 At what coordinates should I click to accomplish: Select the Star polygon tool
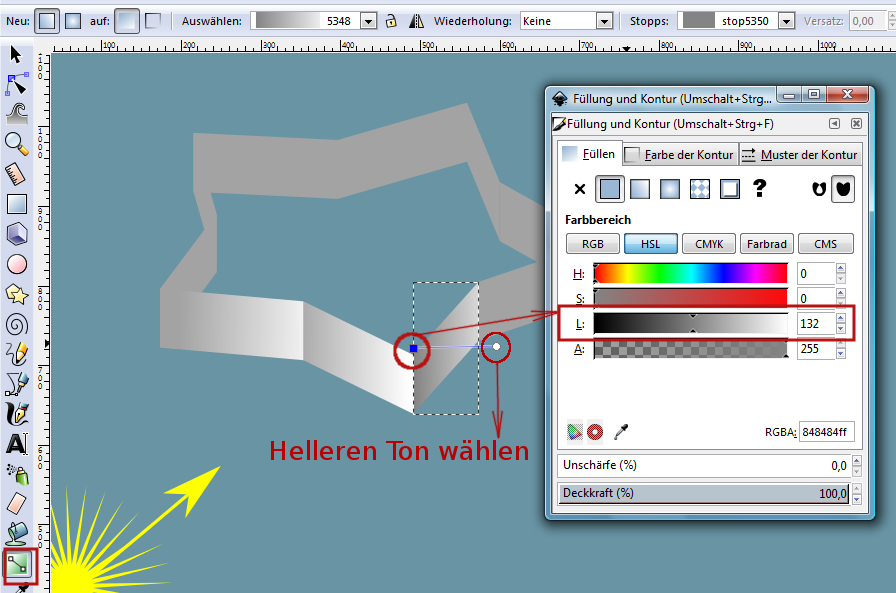tap(17, 294)
